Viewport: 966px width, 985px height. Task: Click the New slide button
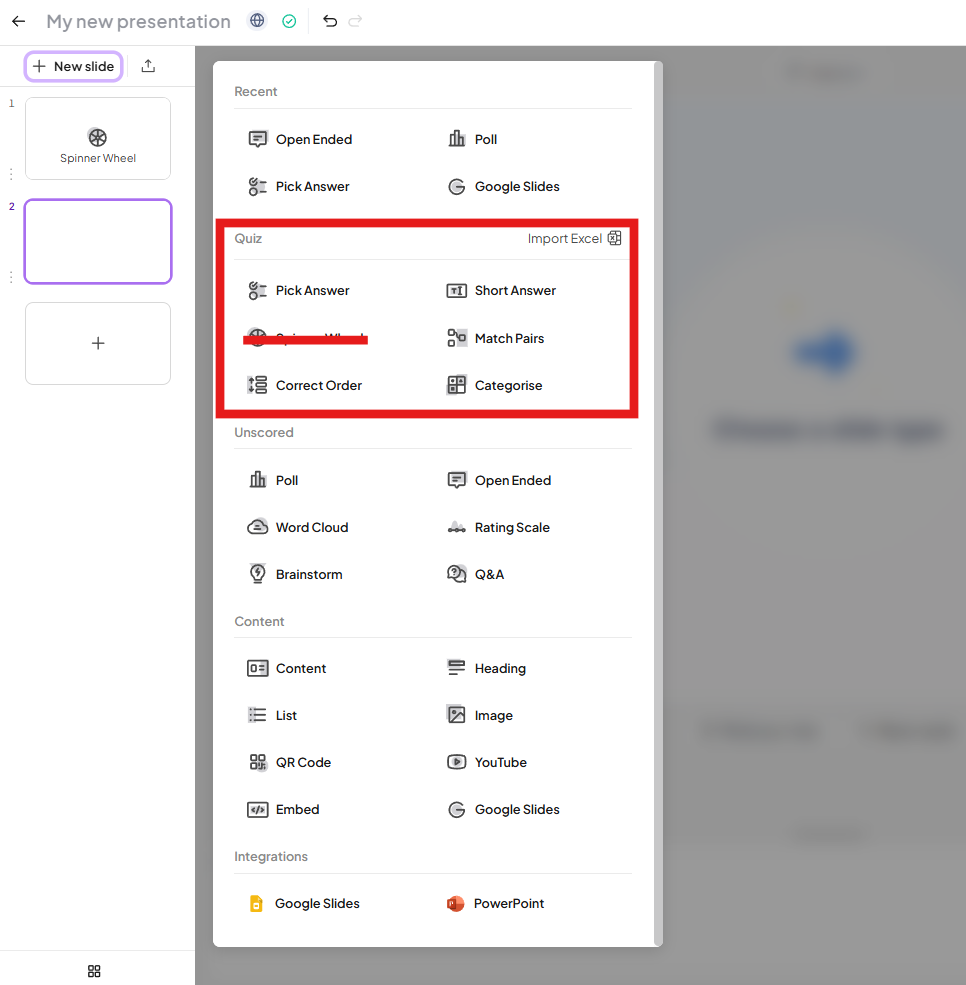[74, 66]
